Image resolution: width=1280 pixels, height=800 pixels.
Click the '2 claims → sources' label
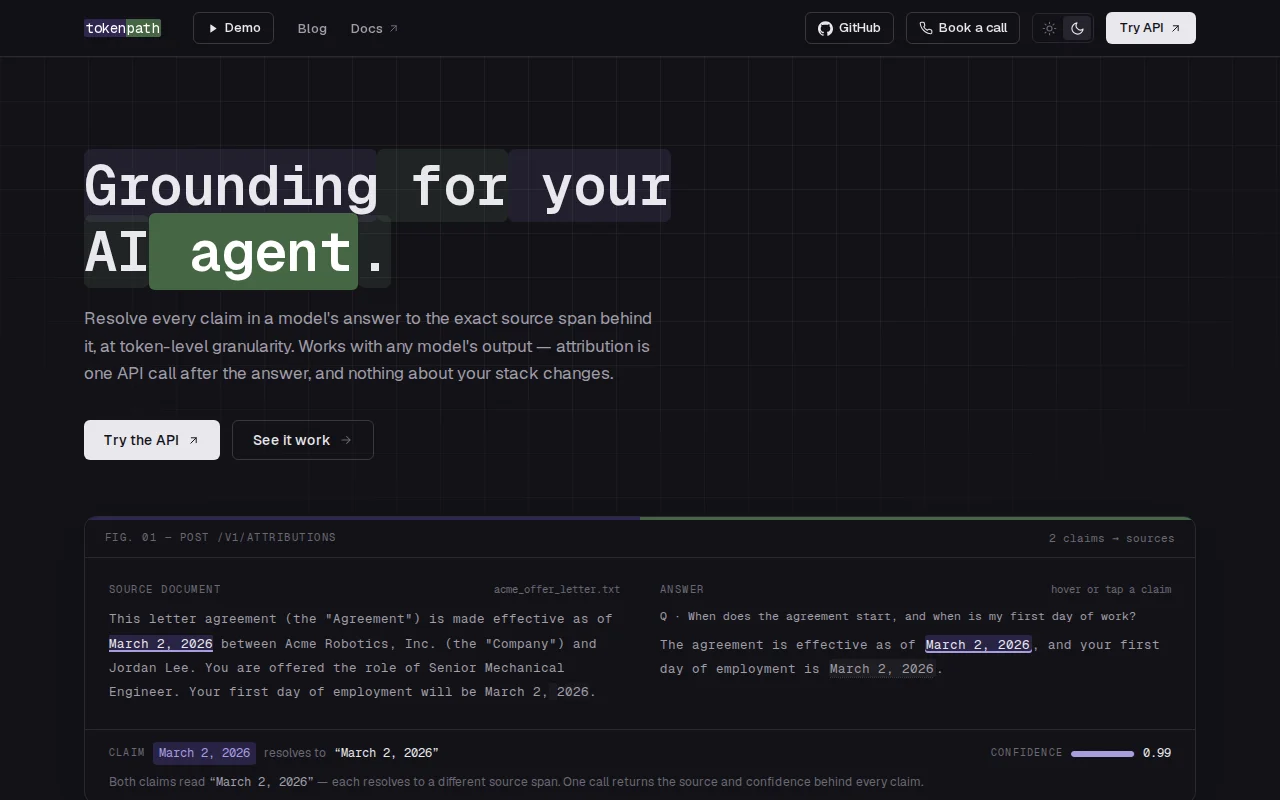pyautogui.click(x=1112, y=538)
